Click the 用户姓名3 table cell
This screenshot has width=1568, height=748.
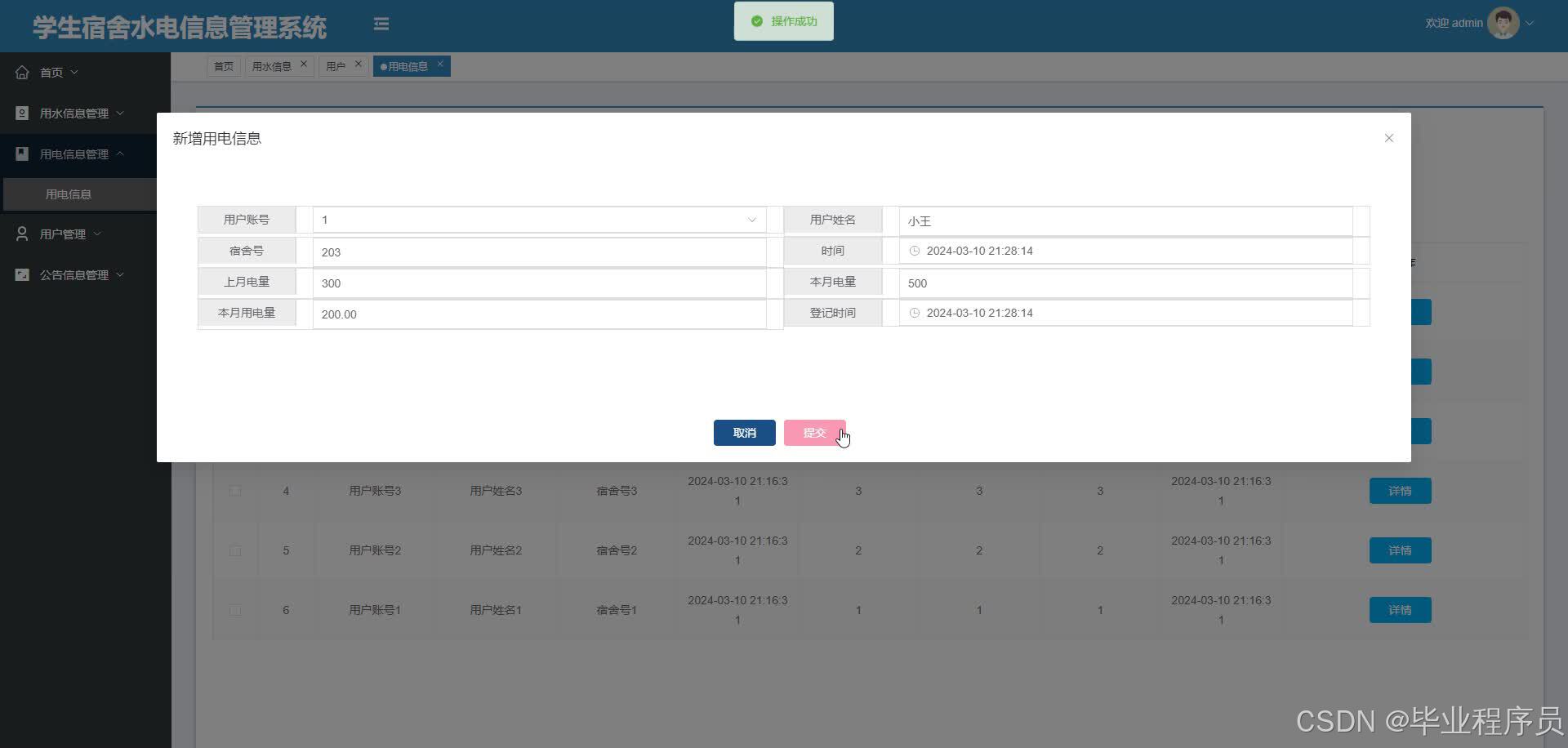[496, 491]
